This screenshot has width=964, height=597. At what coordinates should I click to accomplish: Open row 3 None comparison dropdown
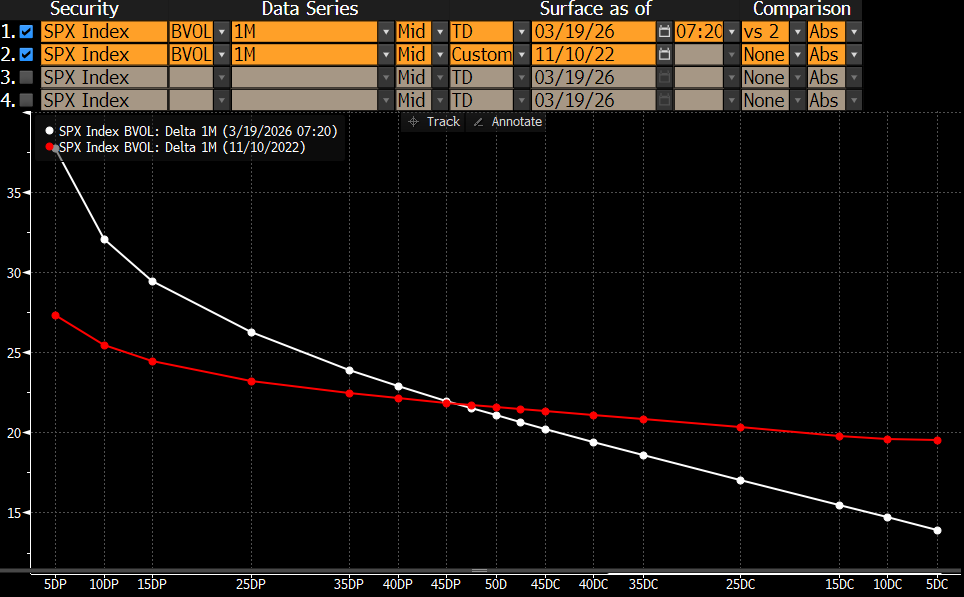[x=797, y=77]
